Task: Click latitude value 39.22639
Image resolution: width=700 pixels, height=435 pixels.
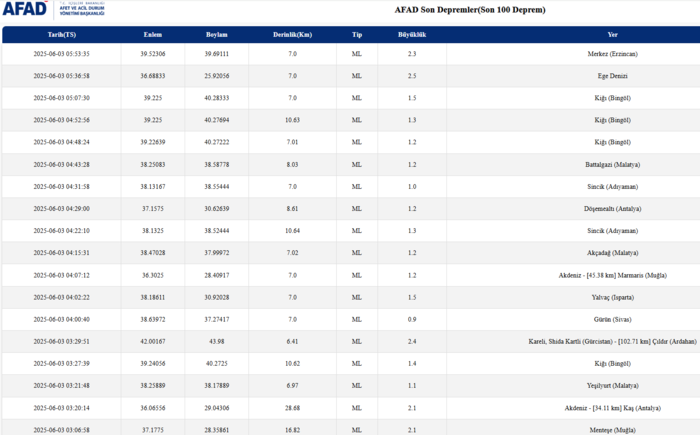Action: 153,142
